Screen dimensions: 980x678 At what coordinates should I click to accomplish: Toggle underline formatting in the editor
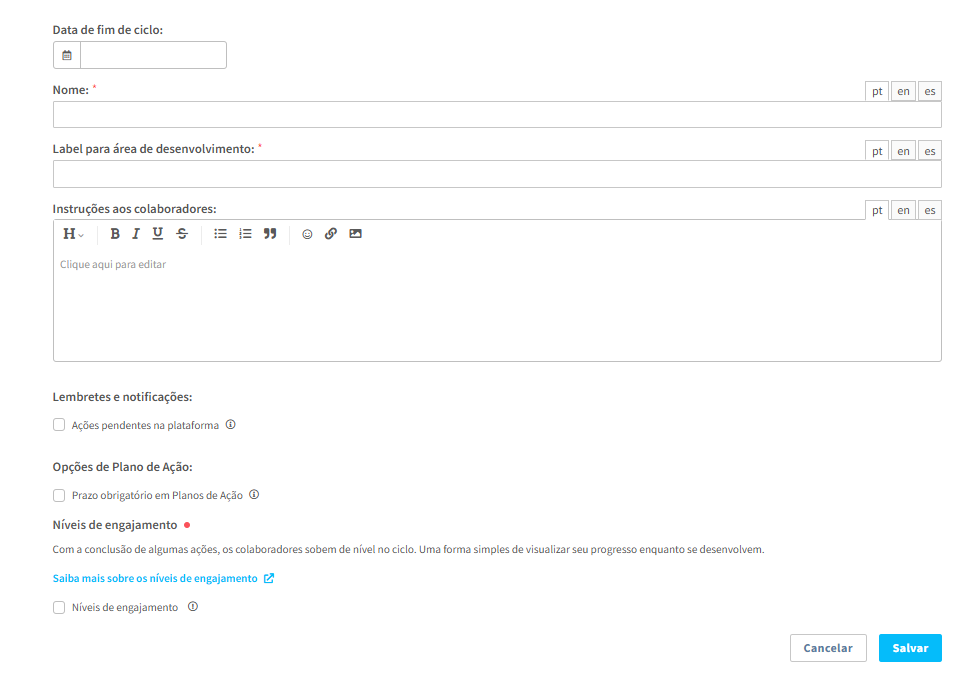pyautogui.click(x=158, y=234)
